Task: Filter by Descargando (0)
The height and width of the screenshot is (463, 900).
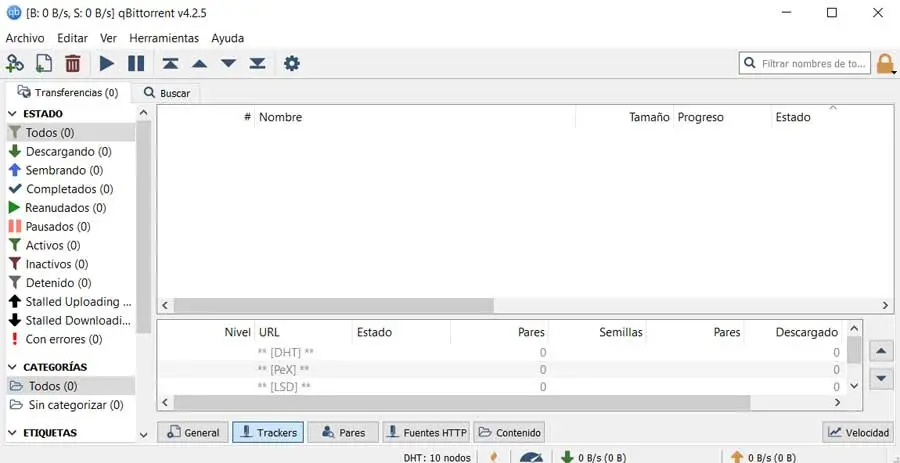Action: (71, 151)
